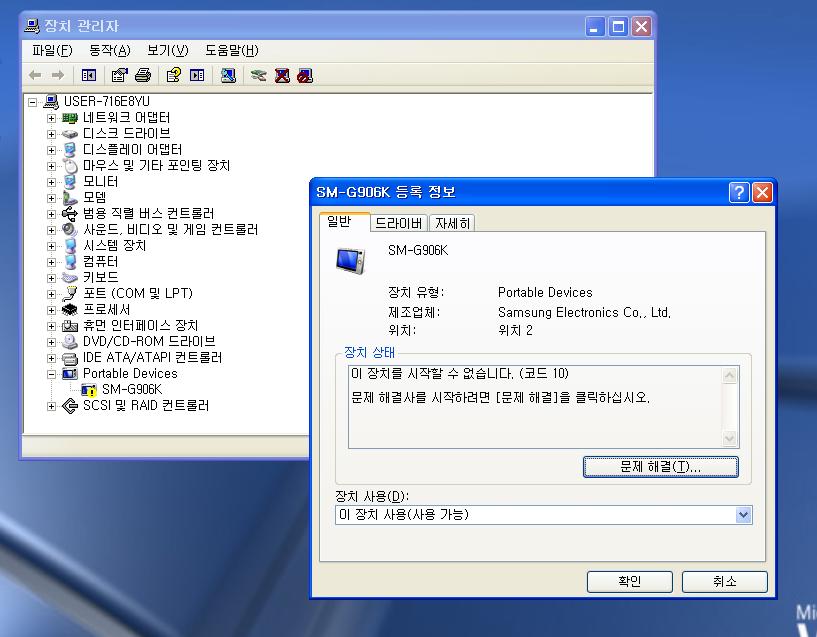The image size is (817, 637).
Task: Collapse the Portable Devices node
Action: pyautogui.click(x=51, y=374)
